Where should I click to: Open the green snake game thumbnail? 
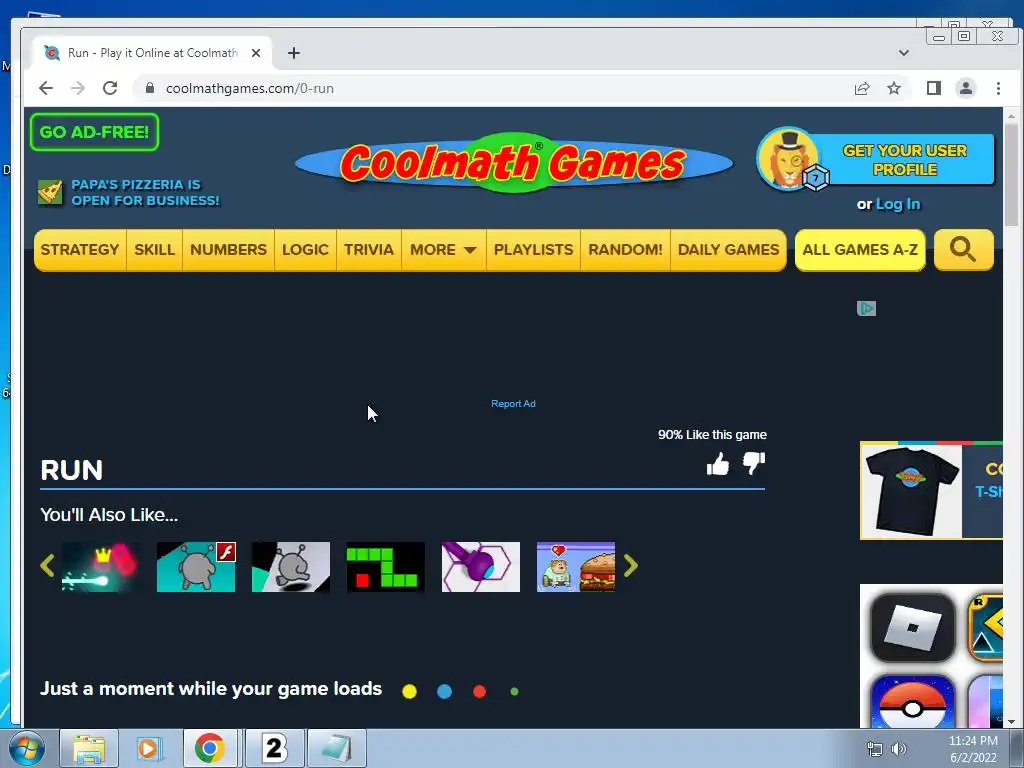click(x=385, y=567)
